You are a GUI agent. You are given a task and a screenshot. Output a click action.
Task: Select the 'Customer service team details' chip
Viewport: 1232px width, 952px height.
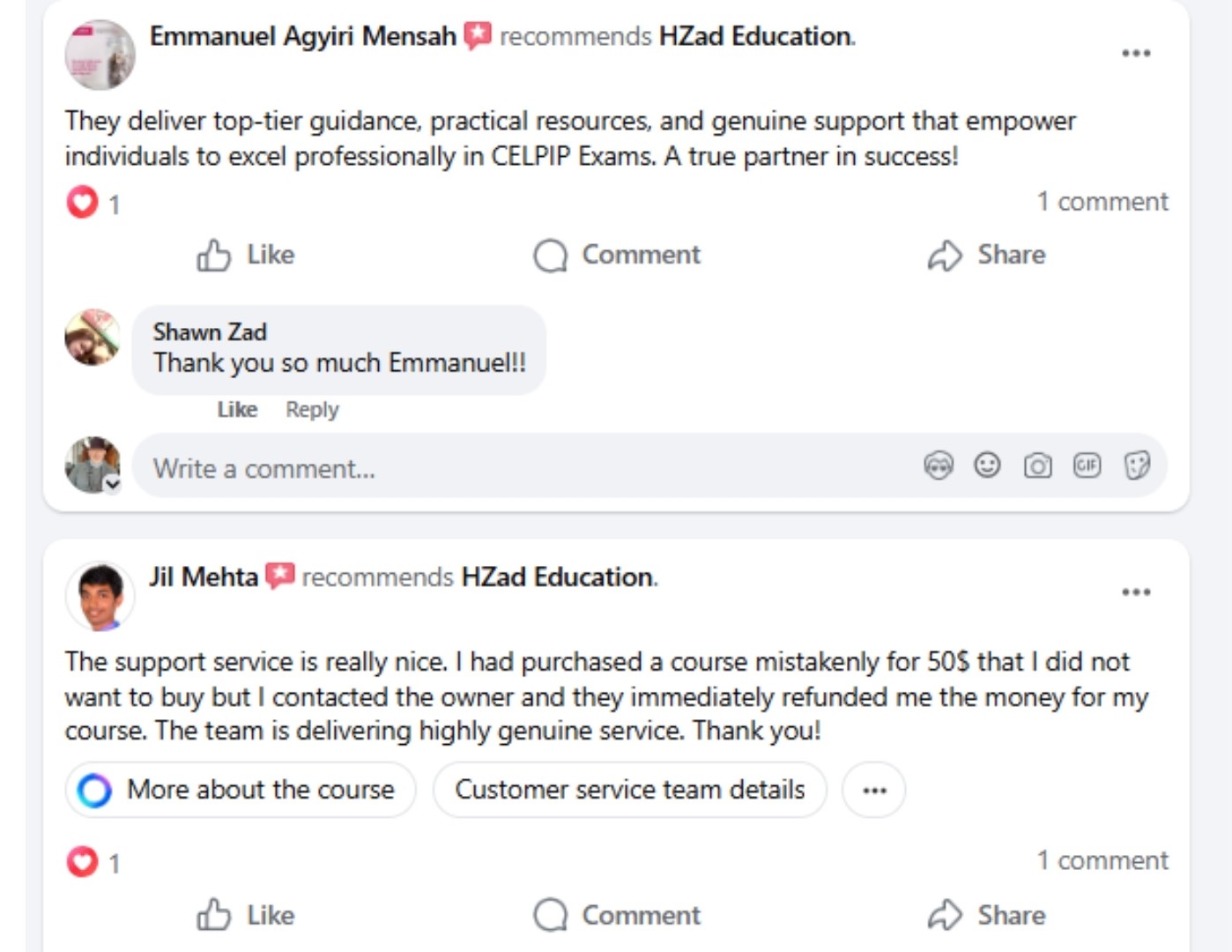tap(629, 790)
